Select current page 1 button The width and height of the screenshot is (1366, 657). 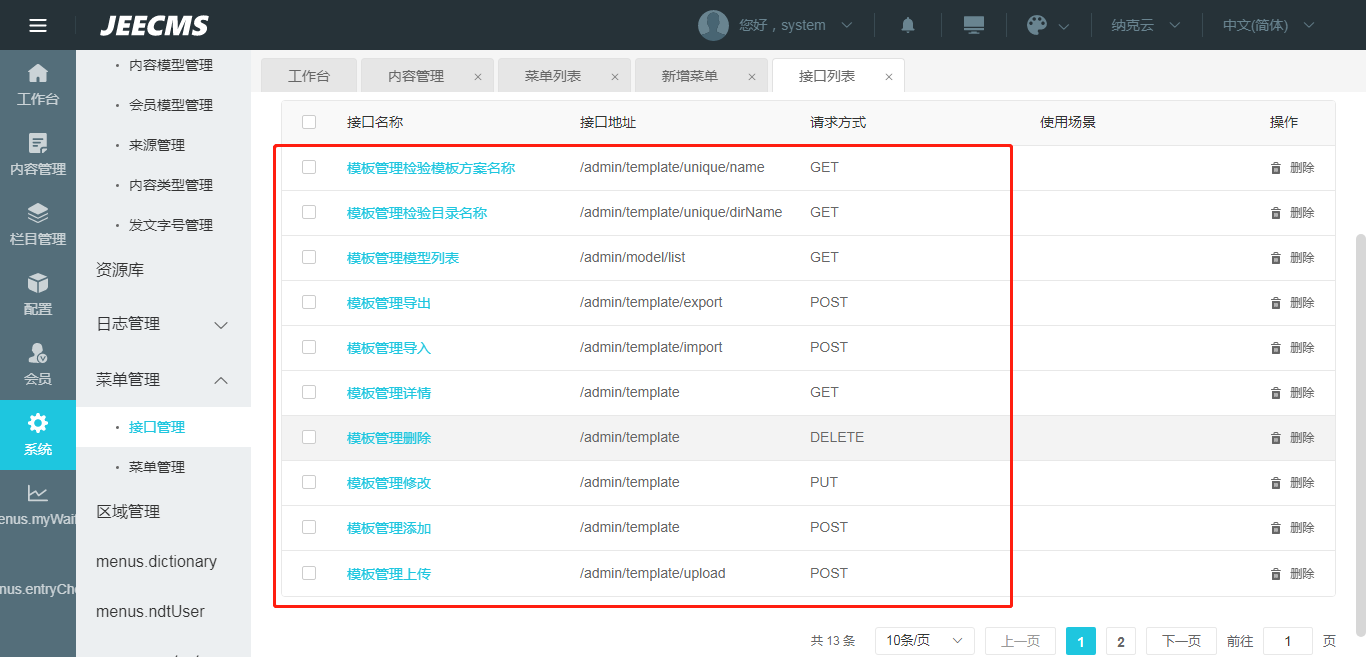tap(1081, 641)
